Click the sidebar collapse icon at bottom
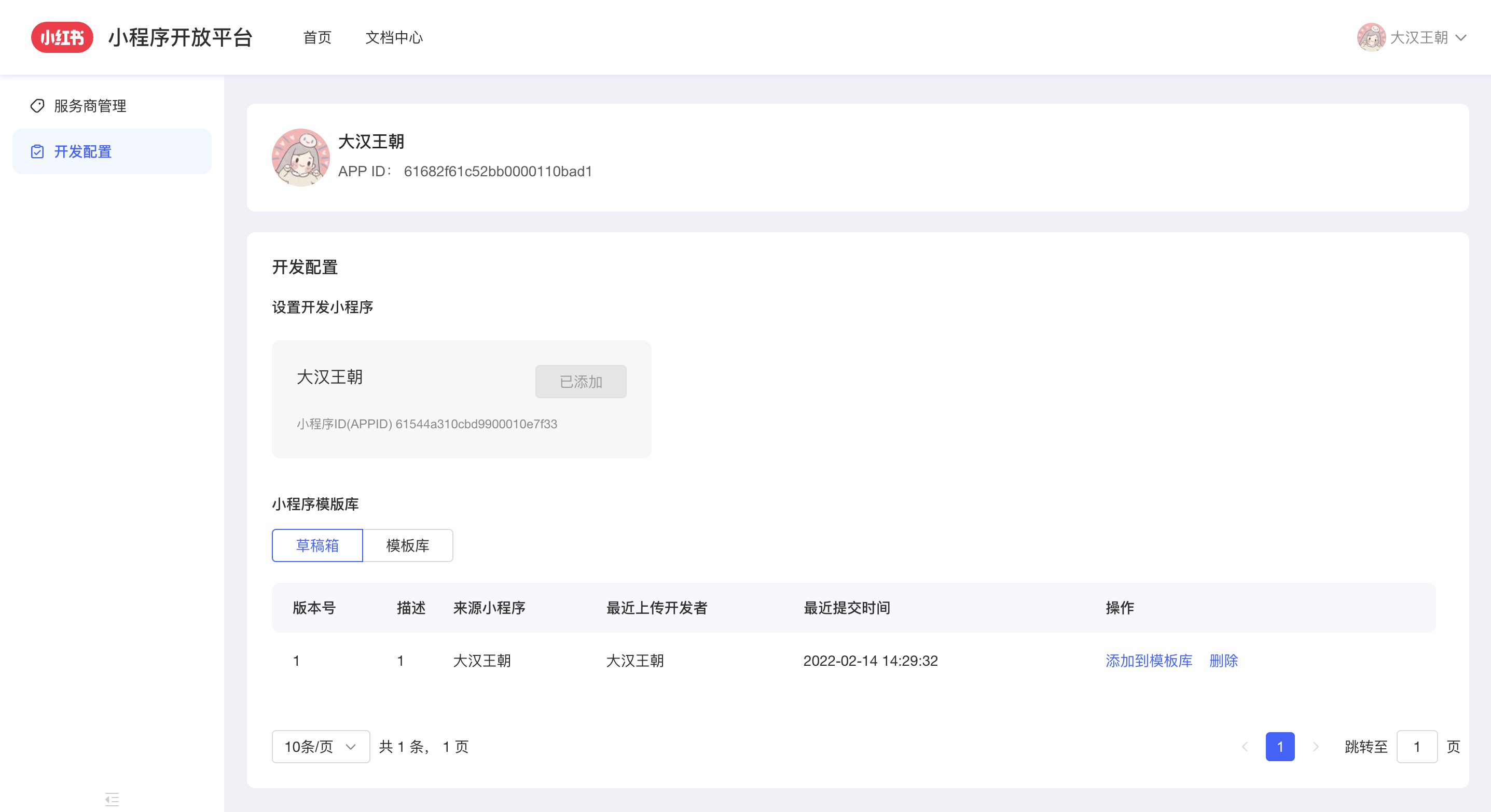This screenshot has width=1491, height=812. (x=112, y=799)
